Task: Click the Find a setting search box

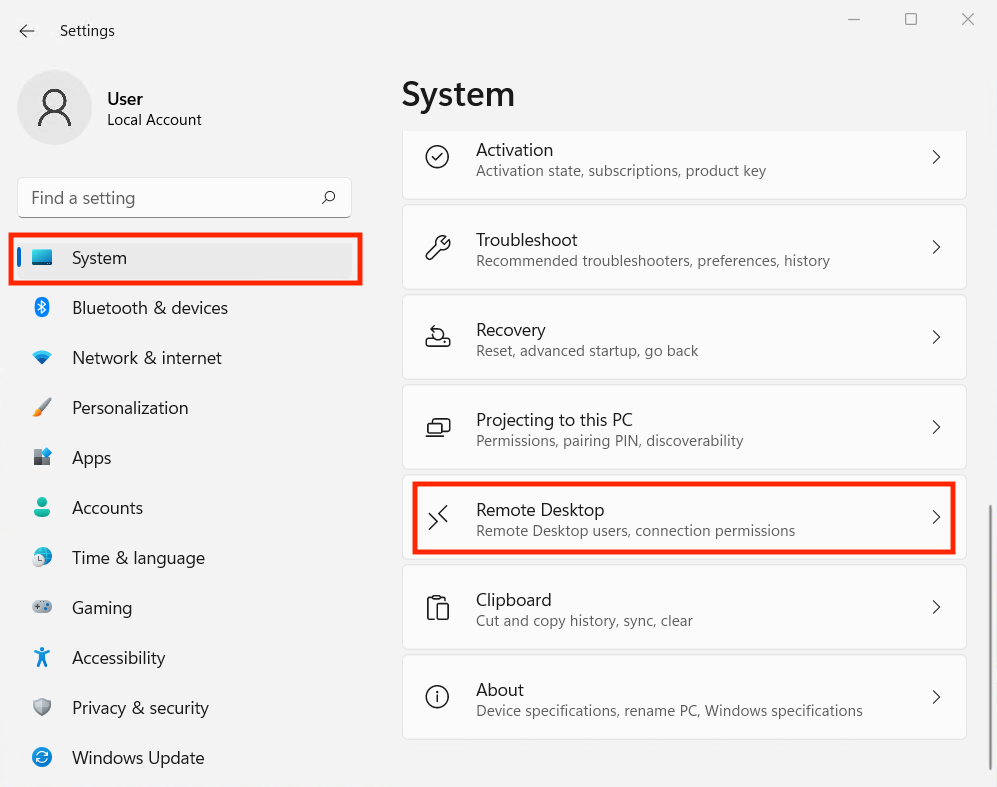Action: [x=170, y=198]
